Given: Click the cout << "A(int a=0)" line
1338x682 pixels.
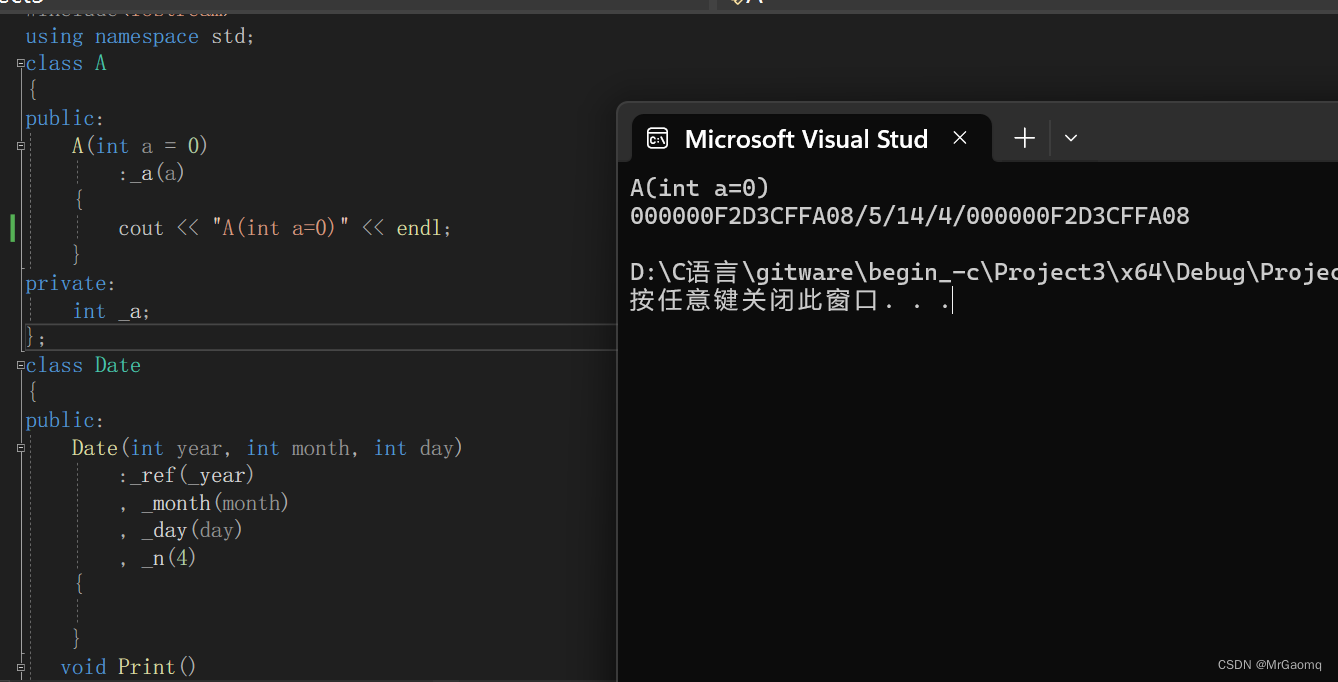Looking at the screenshot, I should click(285, 228).
